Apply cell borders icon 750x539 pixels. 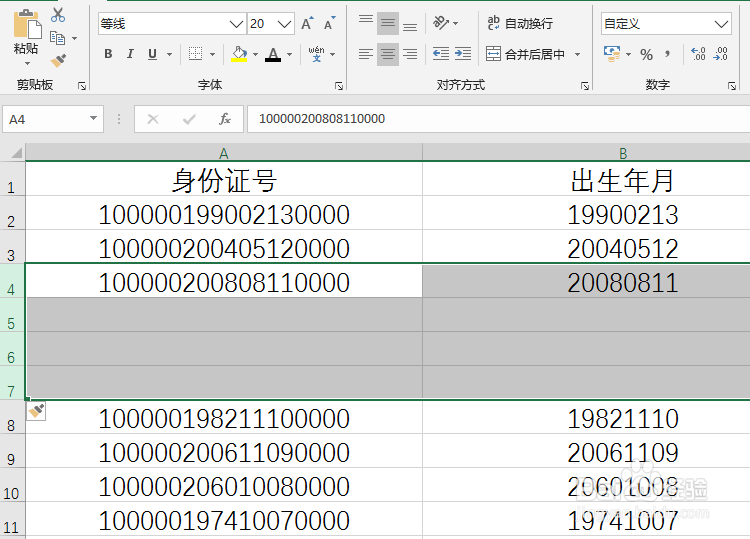pos(195,54)
